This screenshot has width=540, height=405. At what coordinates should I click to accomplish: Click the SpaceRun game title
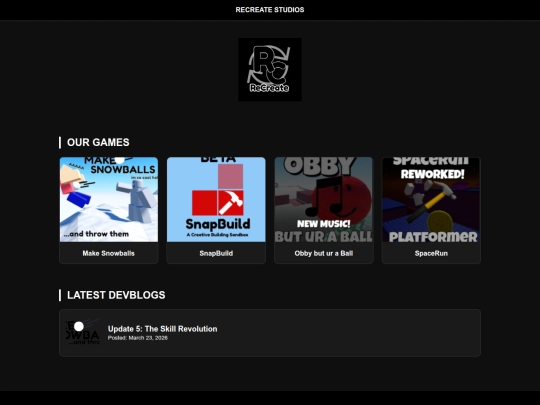click(431, 253)
